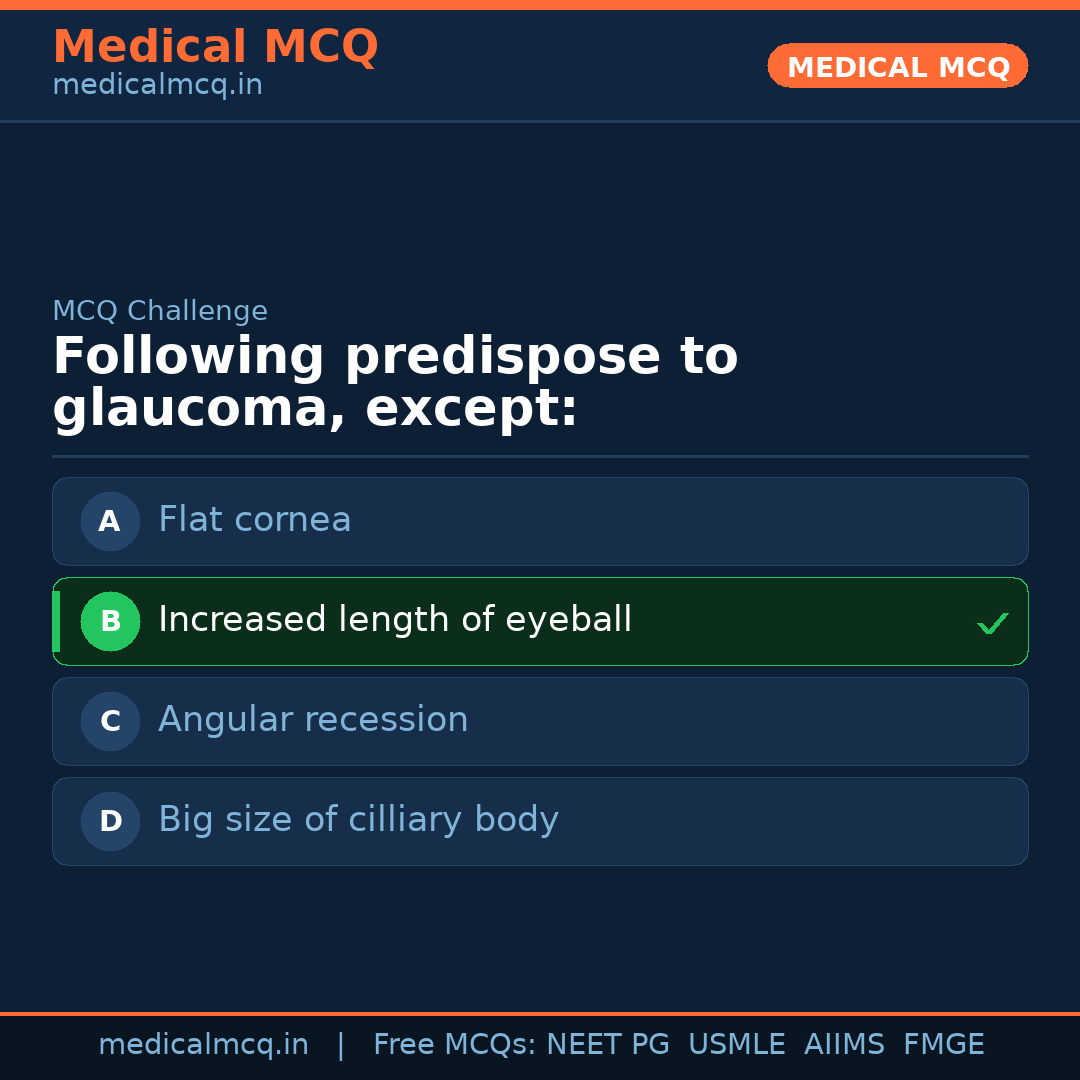Click the FMGE footer label
Viewport: 1080px width, 1080px height.
pyautogui.click(x=943, y=1043)
